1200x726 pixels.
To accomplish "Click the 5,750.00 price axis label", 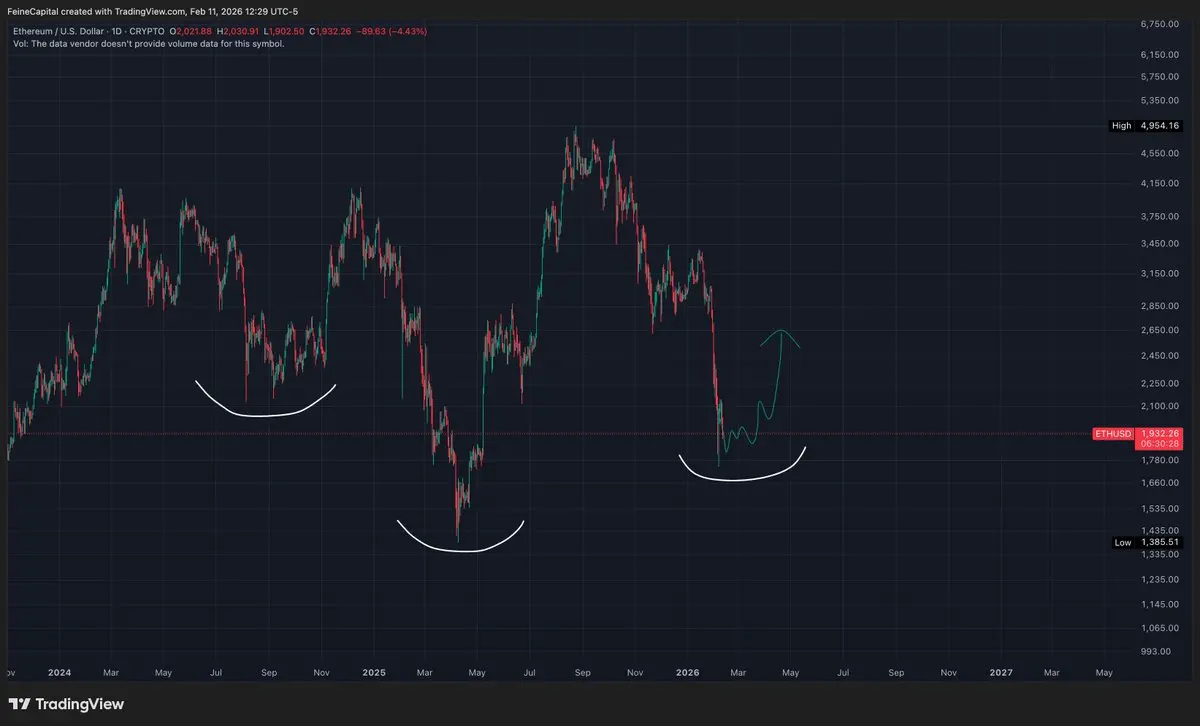I will tap(1160, 76).
